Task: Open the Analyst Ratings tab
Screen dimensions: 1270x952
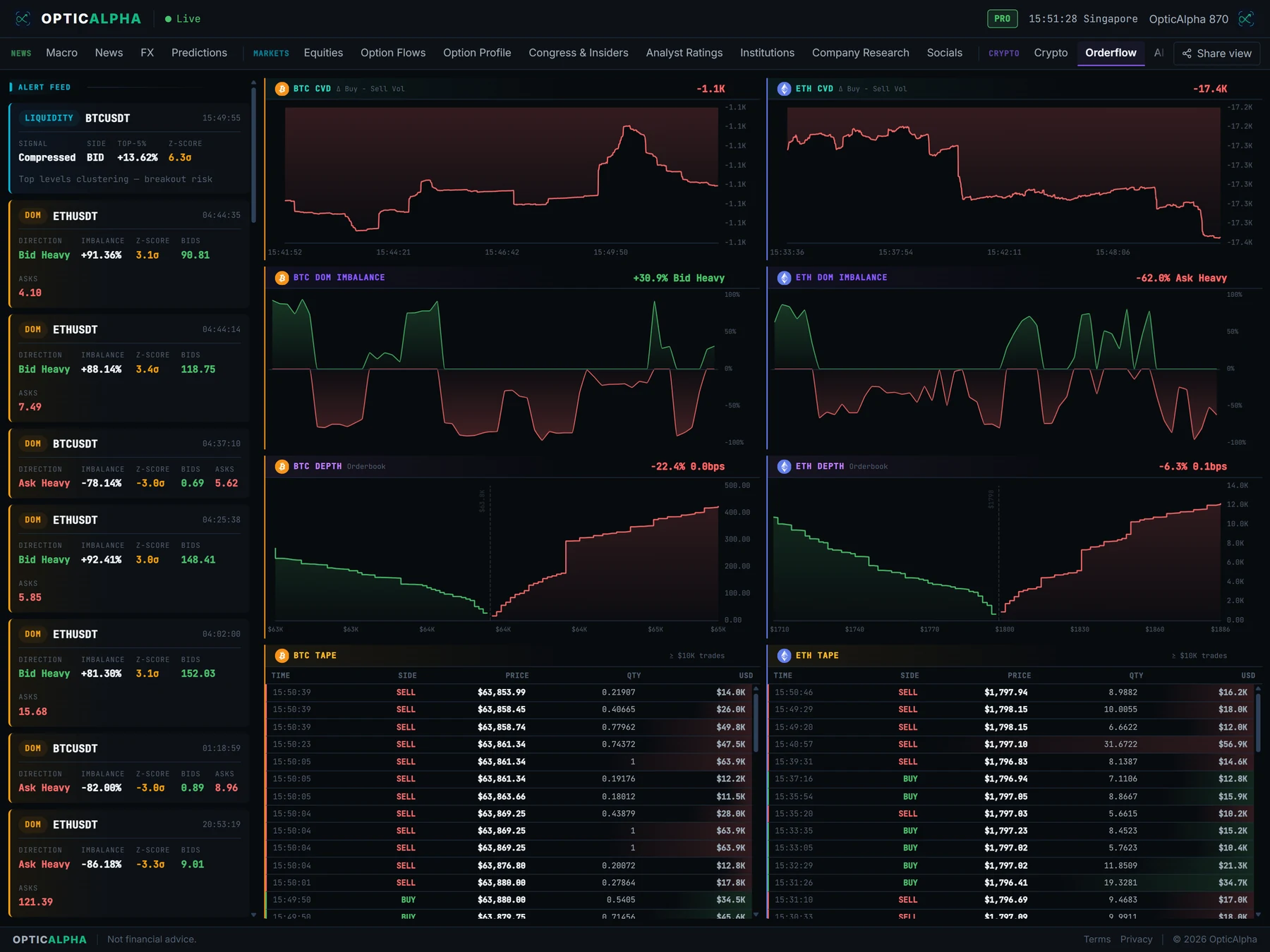Action: (x=684, y=53)
